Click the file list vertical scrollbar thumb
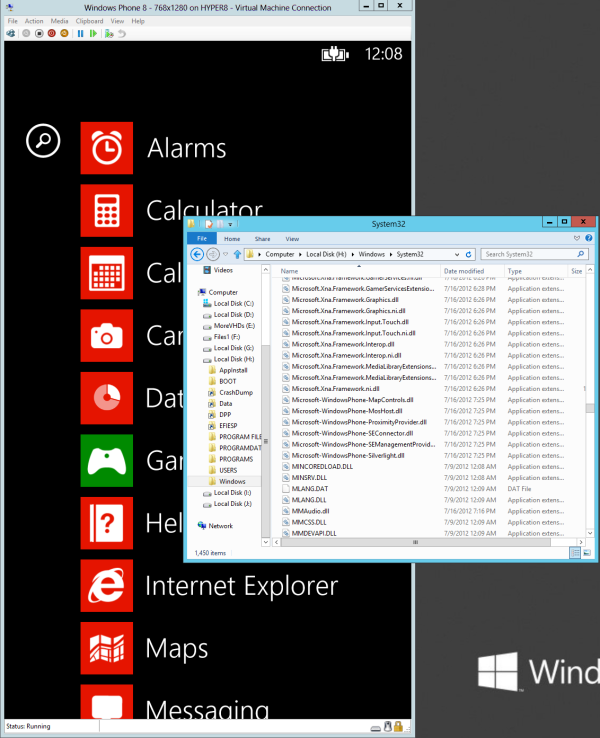Image resolution: width=600 pixels, height=738 pixels. (590, 408)
